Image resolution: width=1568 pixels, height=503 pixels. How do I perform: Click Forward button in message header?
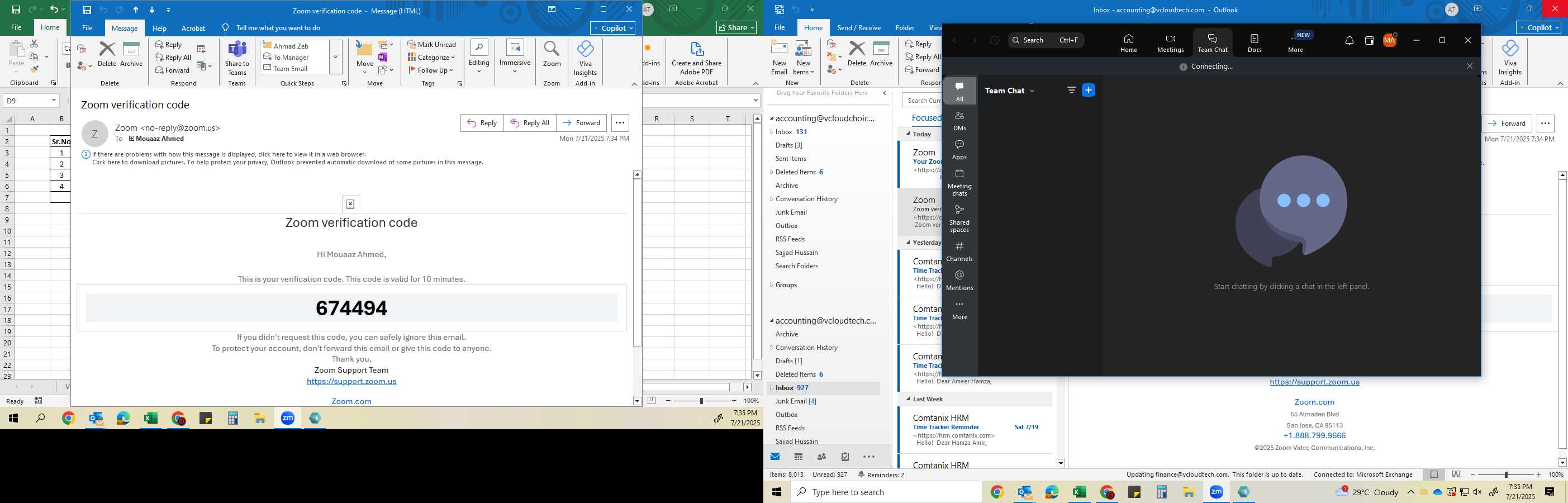pyautogui.click(x=581, y=123)
